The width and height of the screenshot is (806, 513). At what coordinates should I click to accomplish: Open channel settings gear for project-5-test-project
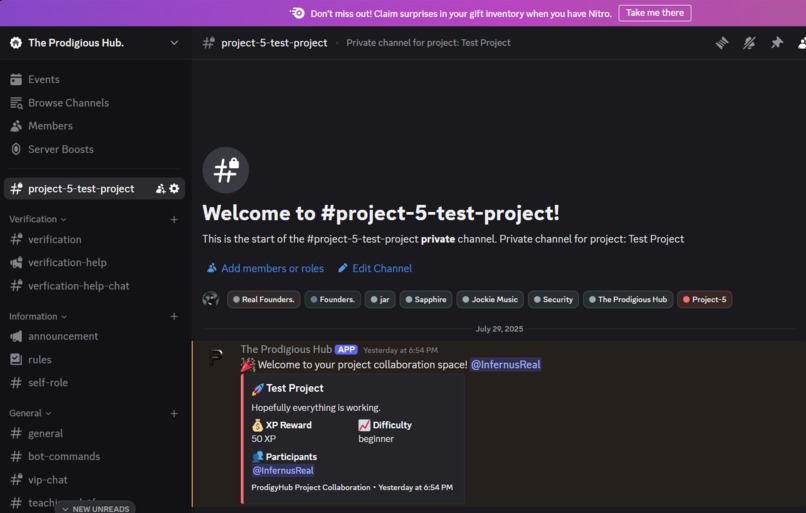coord(174,189)
